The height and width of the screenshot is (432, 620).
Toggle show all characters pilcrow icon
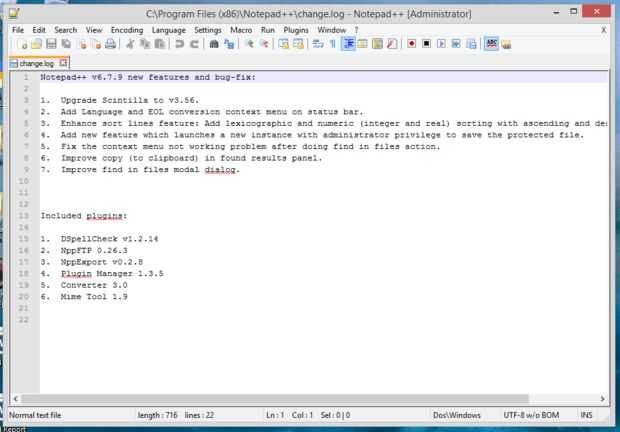point(333,44)
